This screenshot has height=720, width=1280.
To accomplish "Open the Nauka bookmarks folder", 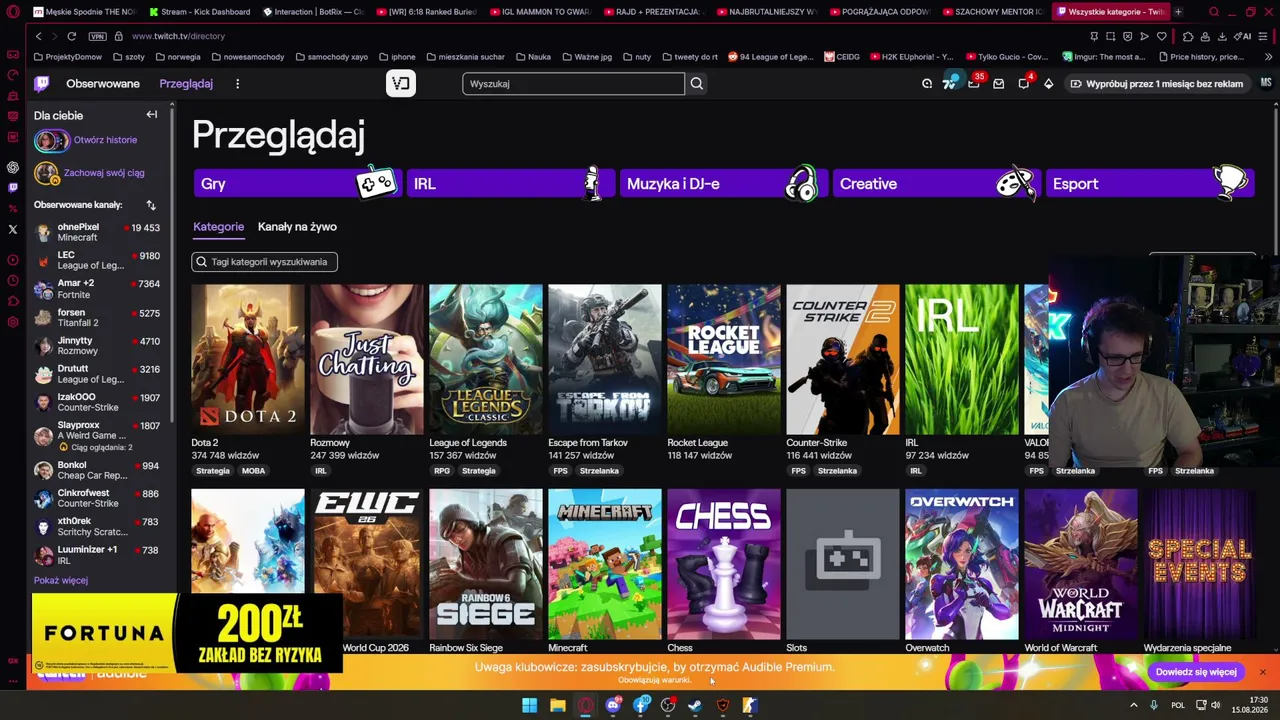I will pos(533,57).
